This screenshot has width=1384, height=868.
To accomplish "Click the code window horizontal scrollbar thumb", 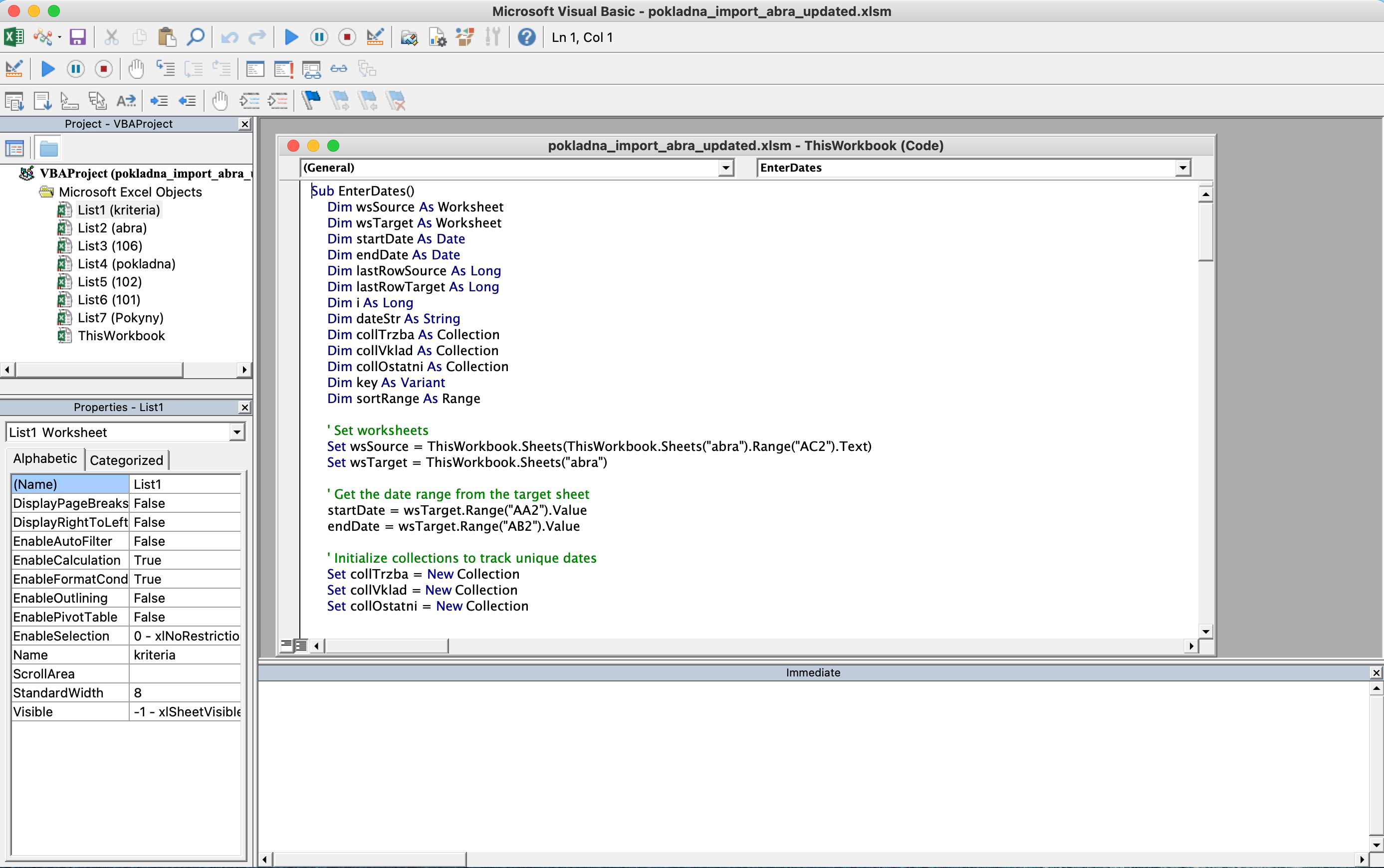I will (386, 646).
